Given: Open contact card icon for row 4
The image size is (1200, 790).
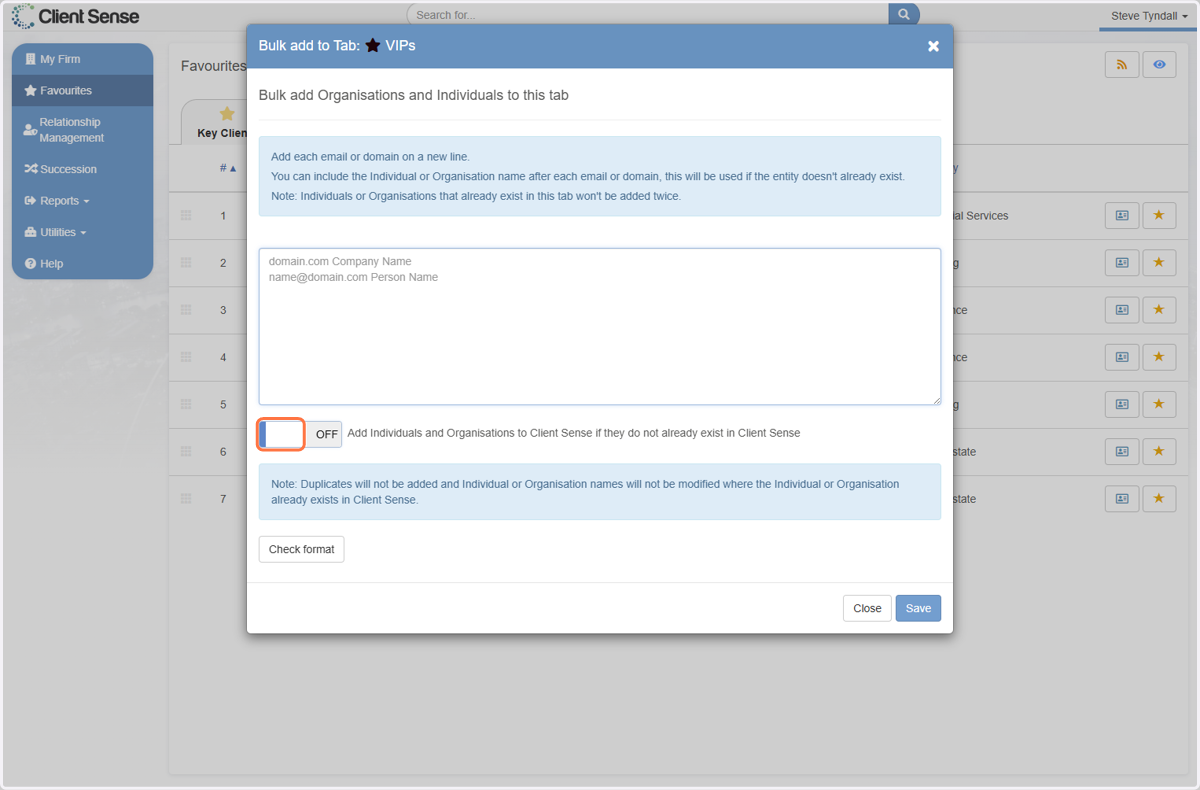Looking at the screenshot, I should 1122,357.
